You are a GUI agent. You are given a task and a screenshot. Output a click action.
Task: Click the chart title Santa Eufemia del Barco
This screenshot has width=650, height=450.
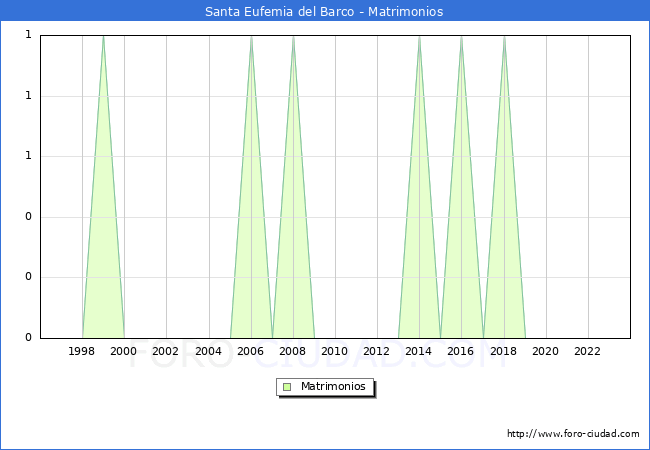coord(324,12)
